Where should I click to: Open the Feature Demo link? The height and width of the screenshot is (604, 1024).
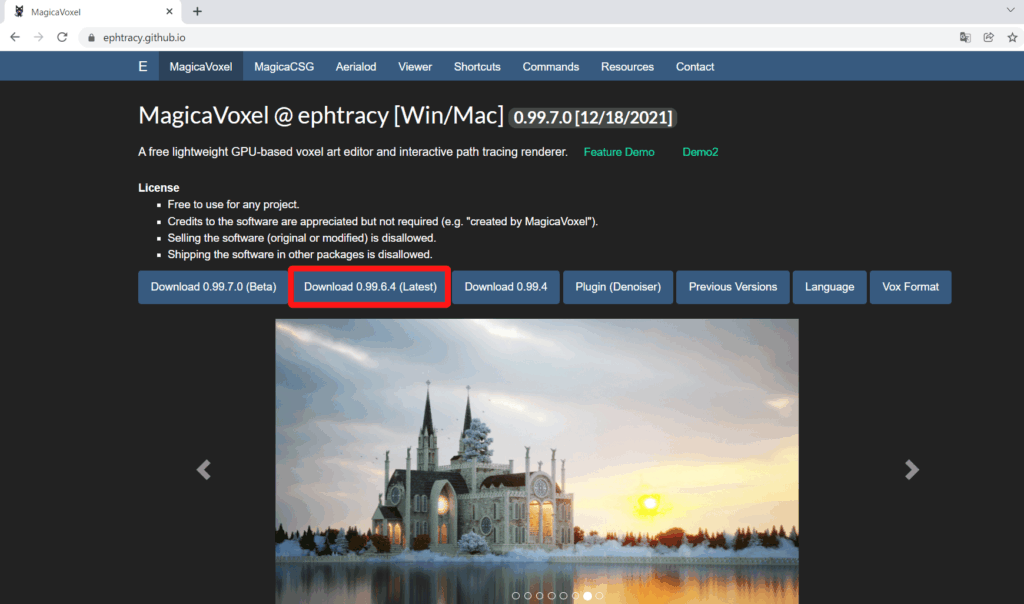[619, 152]
